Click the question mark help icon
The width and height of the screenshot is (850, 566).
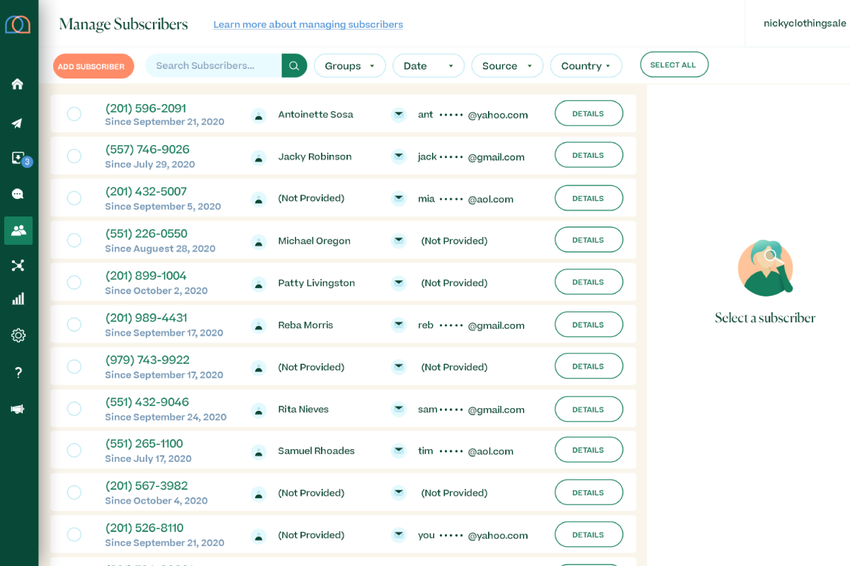pos(18,372)
